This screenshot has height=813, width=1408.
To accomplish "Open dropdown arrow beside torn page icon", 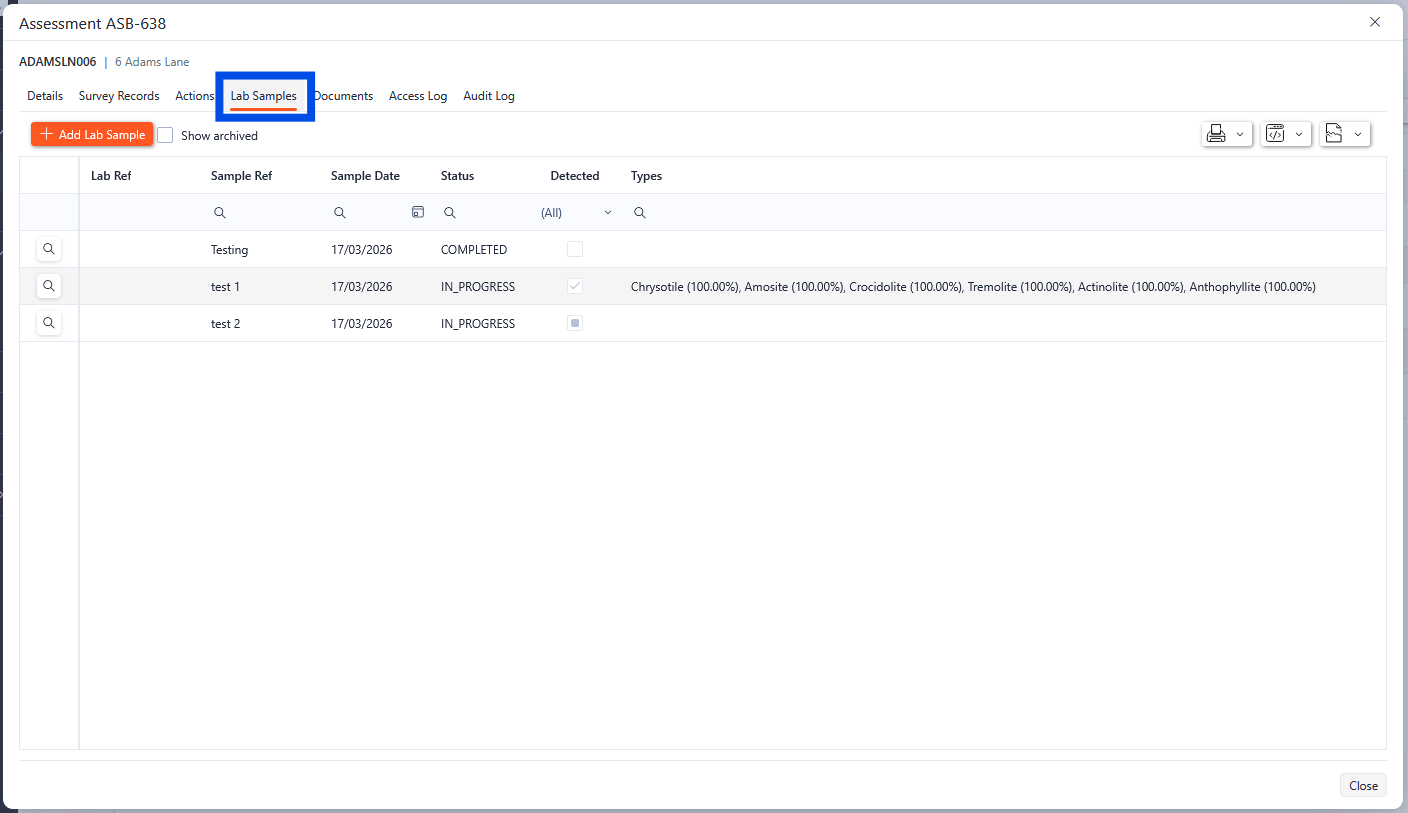I will coord(1358,134).
